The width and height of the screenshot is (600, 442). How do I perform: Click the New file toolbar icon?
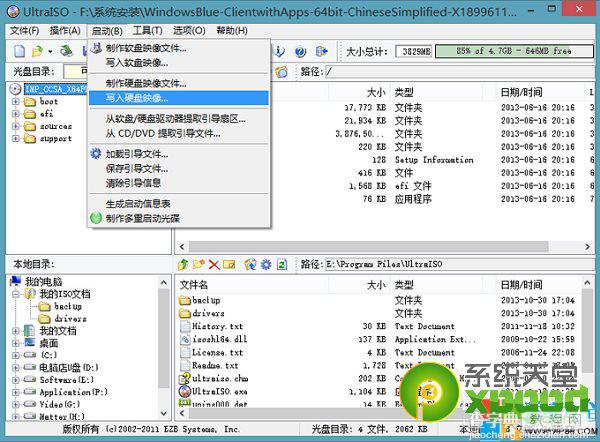click(20, 51)
